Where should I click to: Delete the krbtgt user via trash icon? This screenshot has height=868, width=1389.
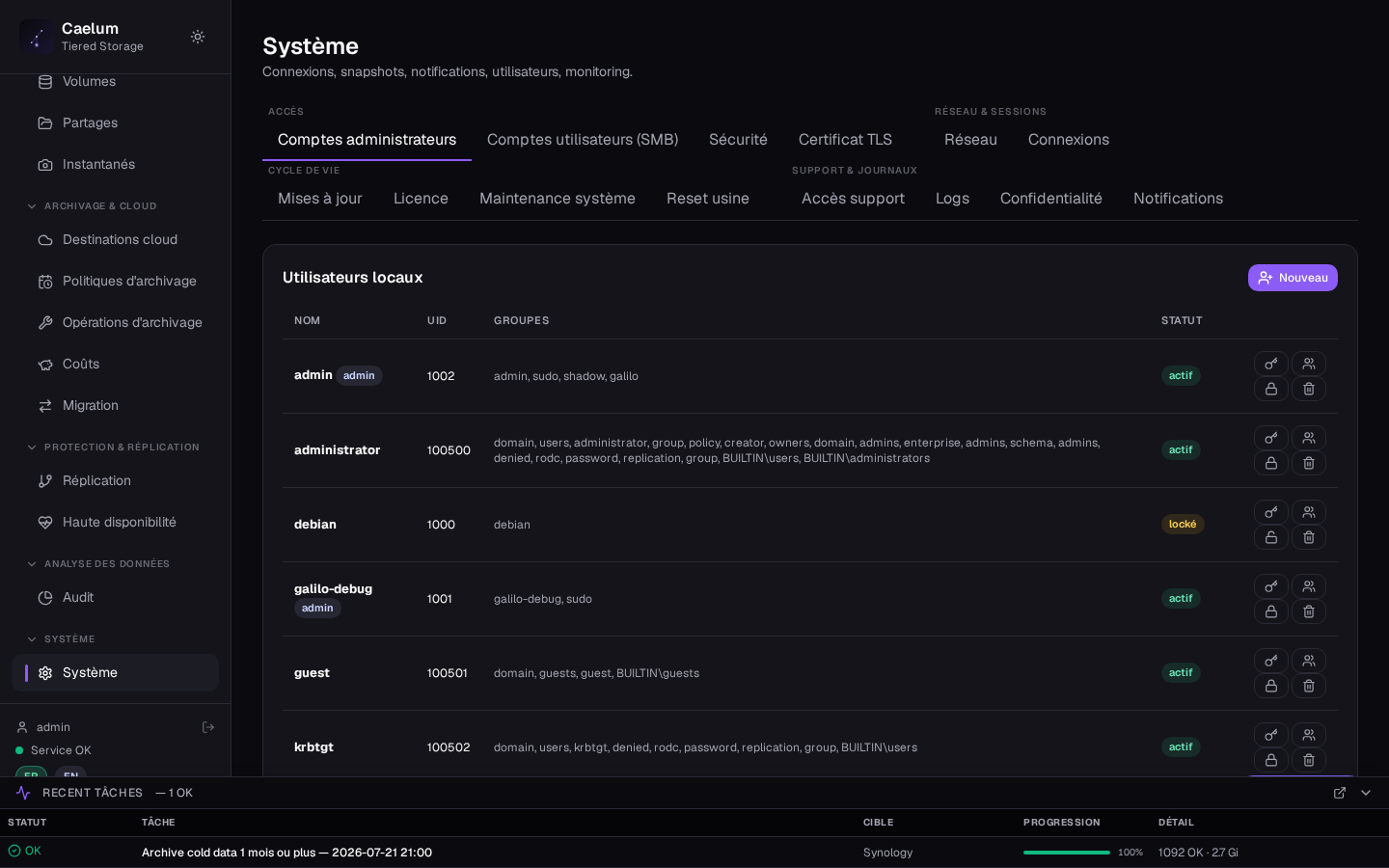point(1309,760)
